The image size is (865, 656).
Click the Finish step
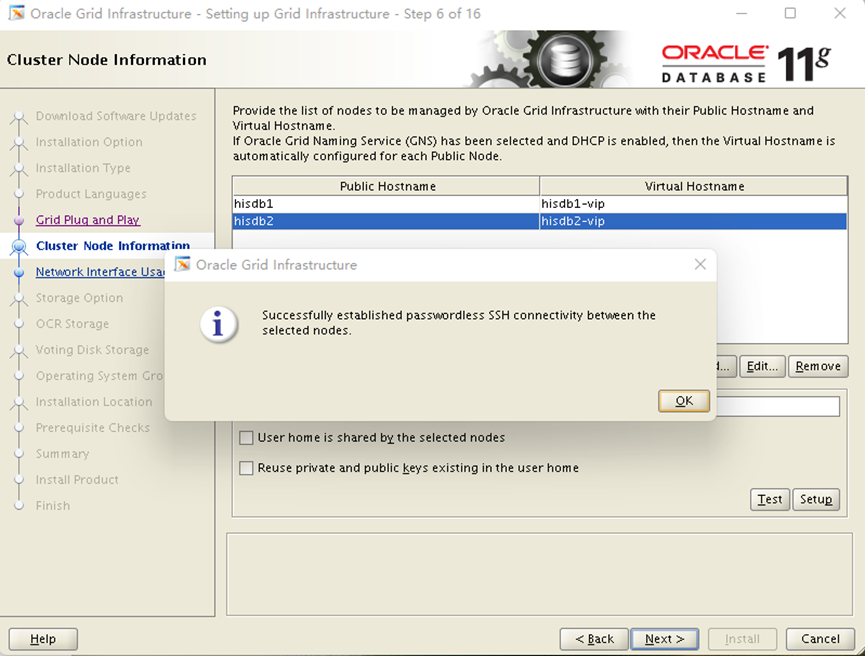[x=53, y=505]
